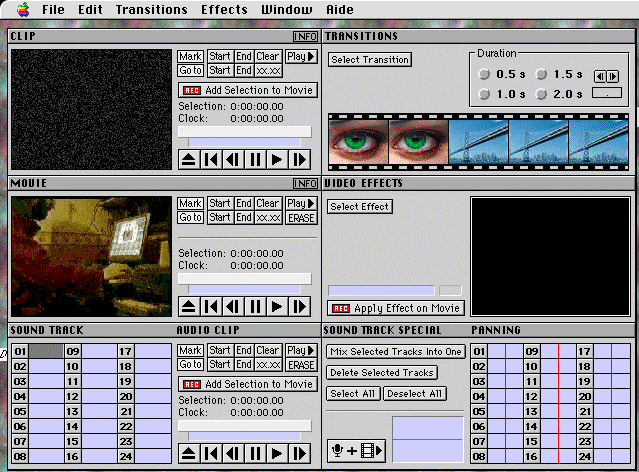Click Play button in Clip mark row
The width and height of the screenshot is (639, 472).
pos(301,56)
